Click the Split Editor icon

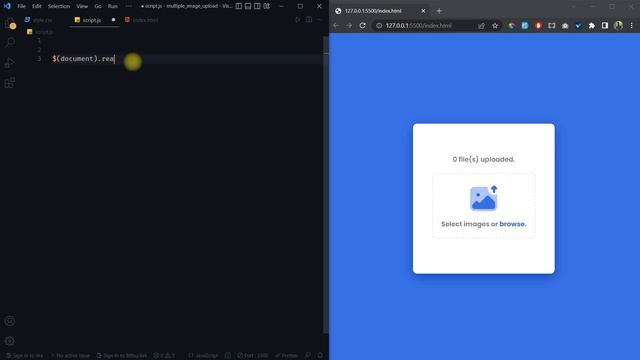click(309, 20)
